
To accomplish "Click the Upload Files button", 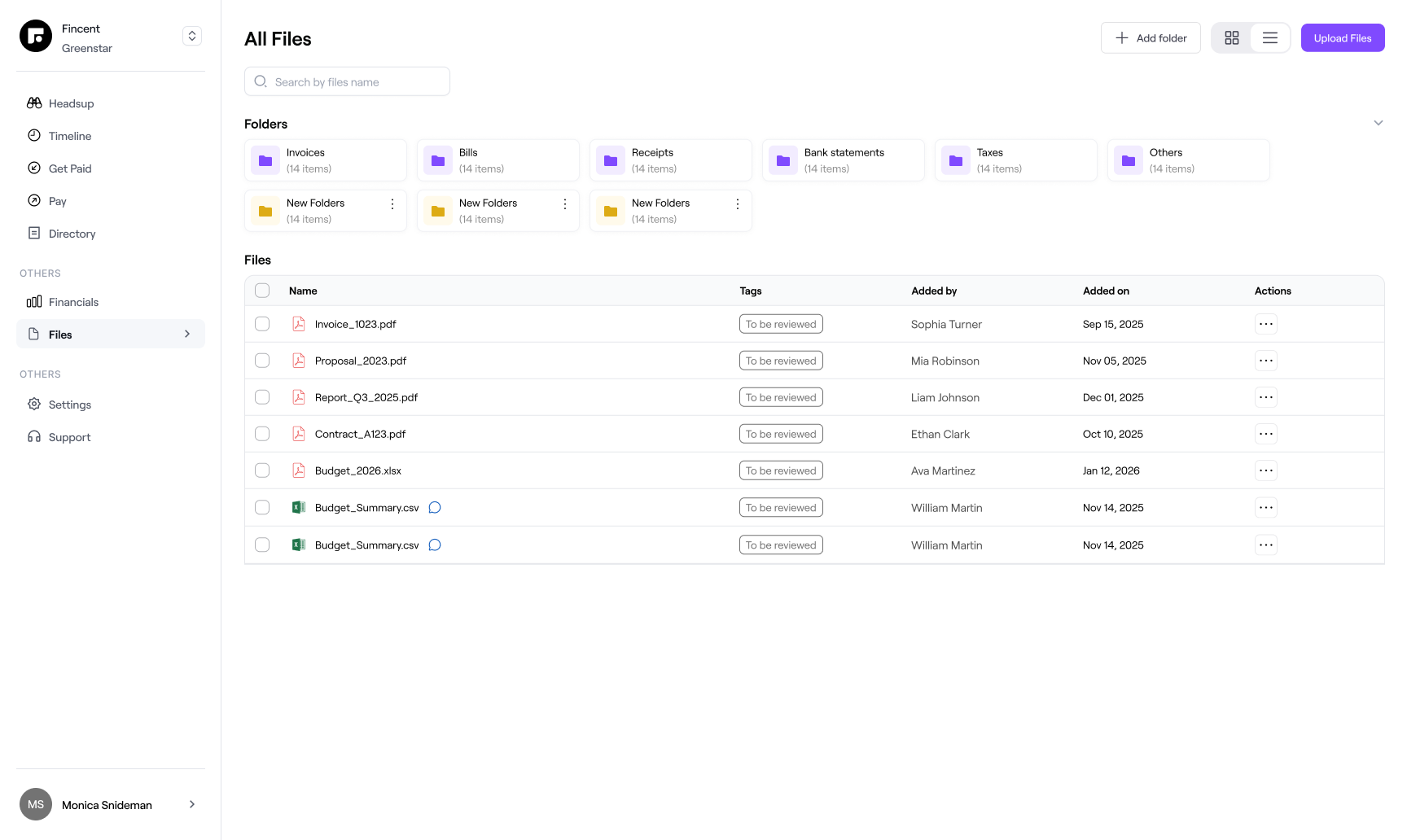I will [x=1343, y=38].
